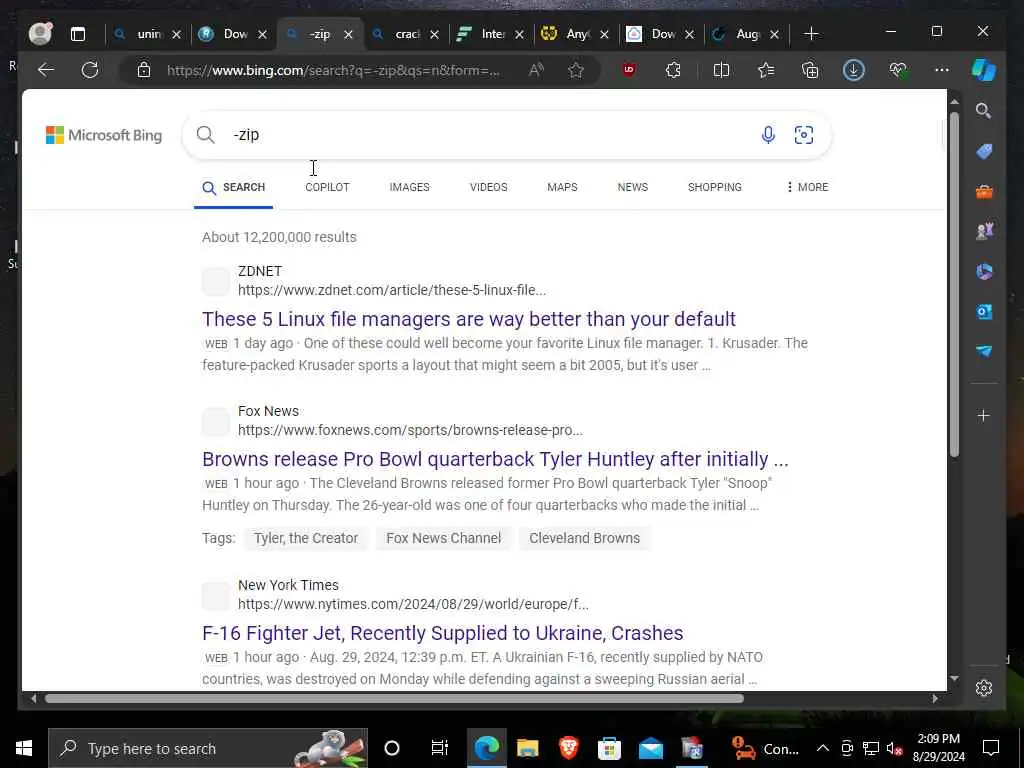
Task: Click the horizontal scrollbar thumb
Action: [x=394, y=698]
